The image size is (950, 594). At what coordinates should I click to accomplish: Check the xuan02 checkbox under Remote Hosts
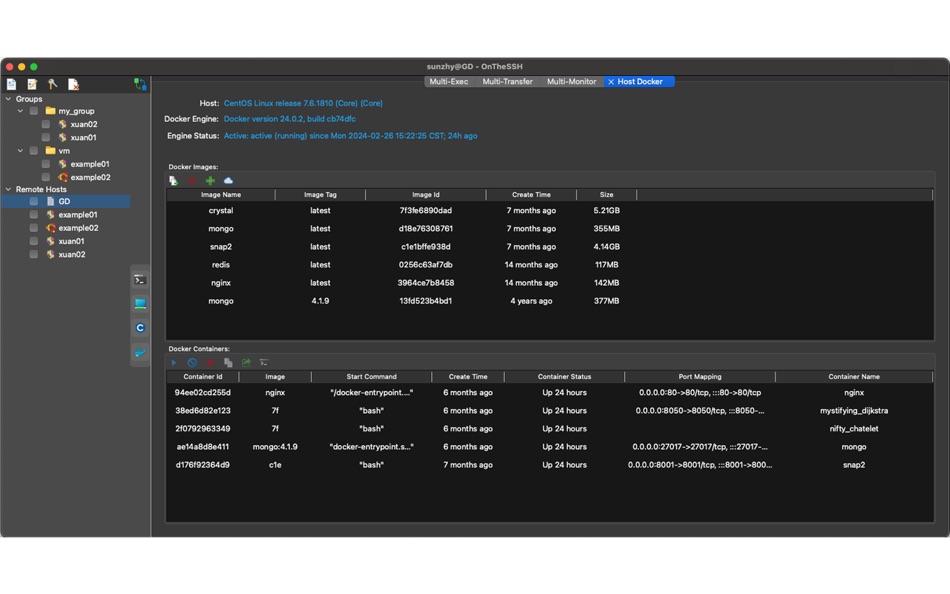pos(34,255)
